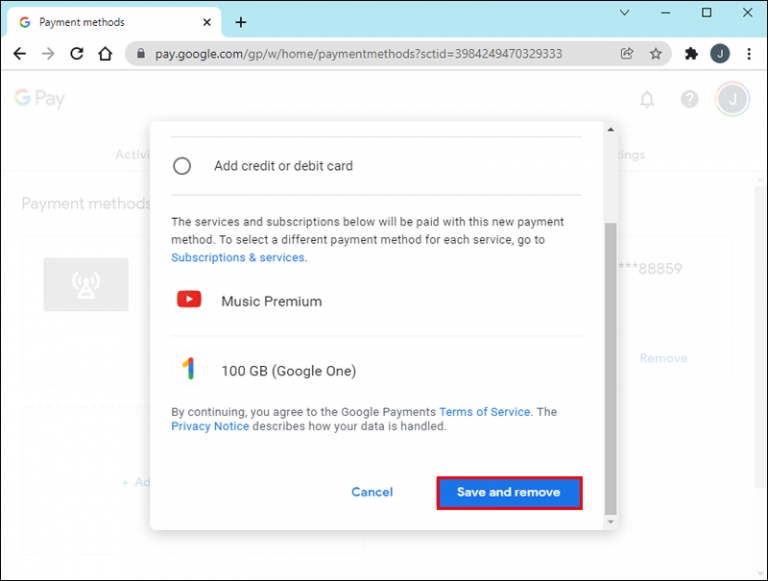
Task: Bookmark this page with star icon
Action: [x=655, y=53]
